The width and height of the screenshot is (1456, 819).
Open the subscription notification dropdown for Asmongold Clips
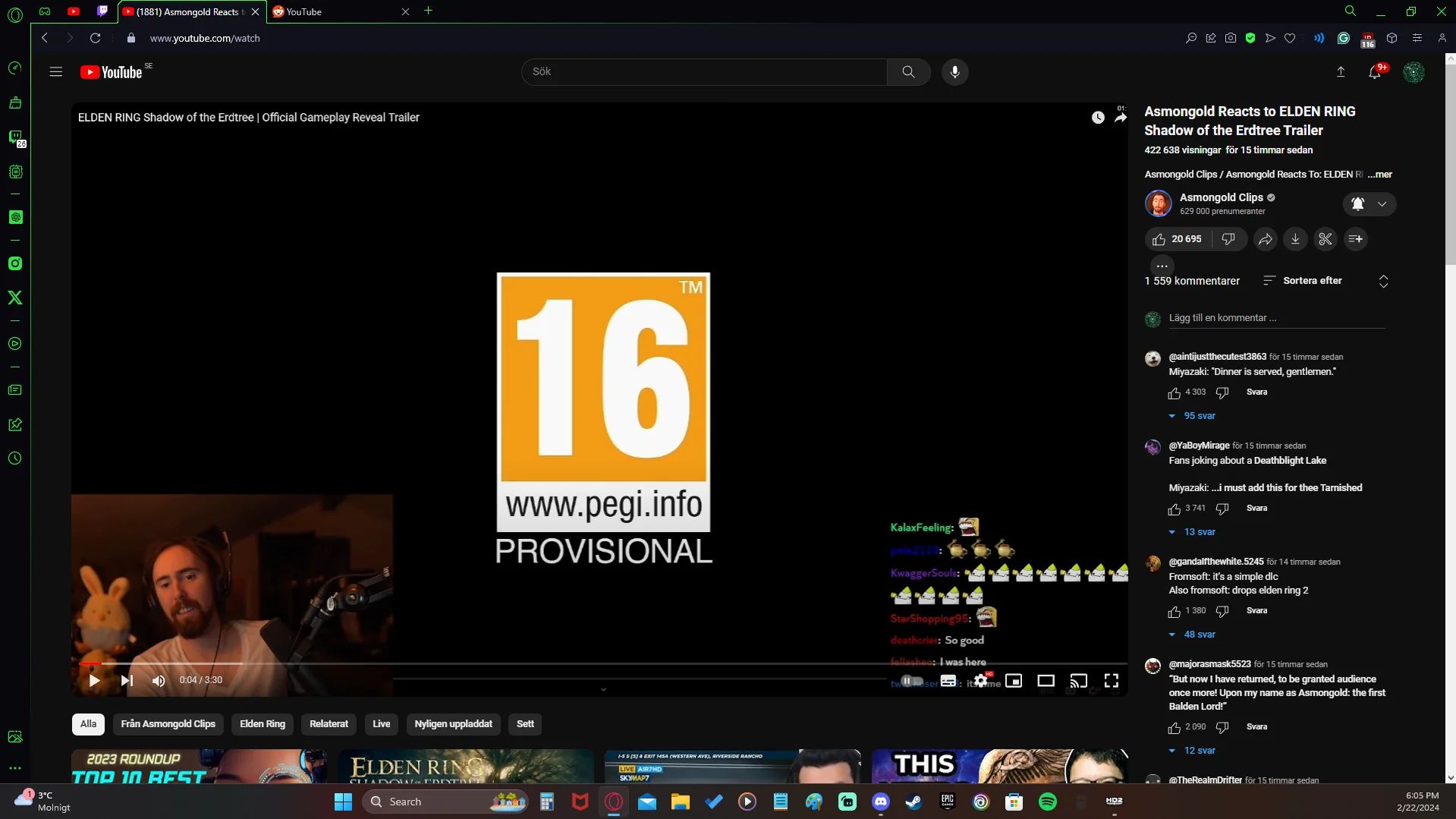point(1370,204)
